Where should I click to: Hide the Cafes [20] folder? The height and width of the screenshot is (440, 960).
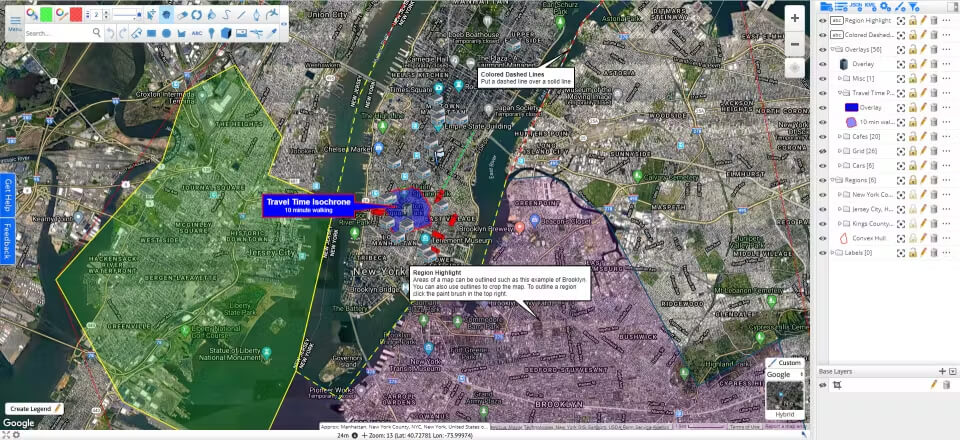(x=822, y=136)
